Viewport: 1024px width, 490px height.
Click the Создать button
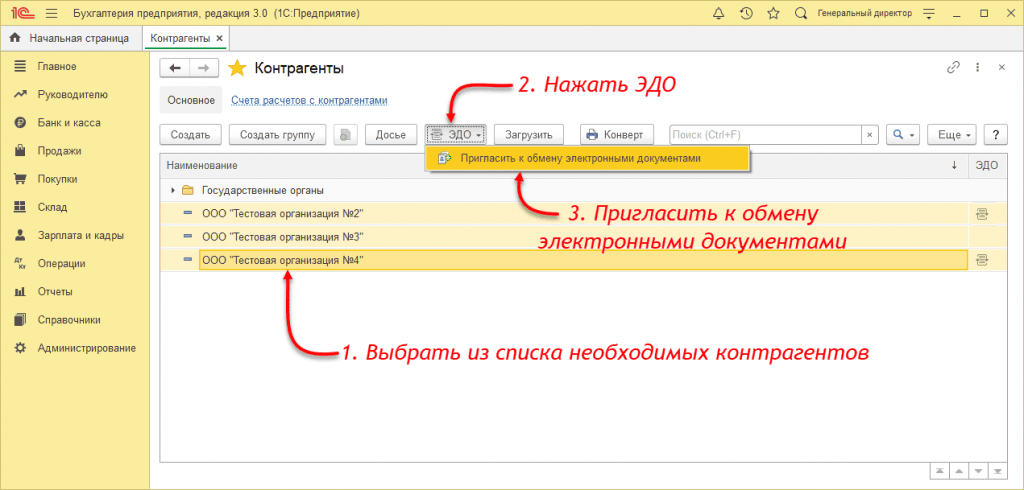190,134
